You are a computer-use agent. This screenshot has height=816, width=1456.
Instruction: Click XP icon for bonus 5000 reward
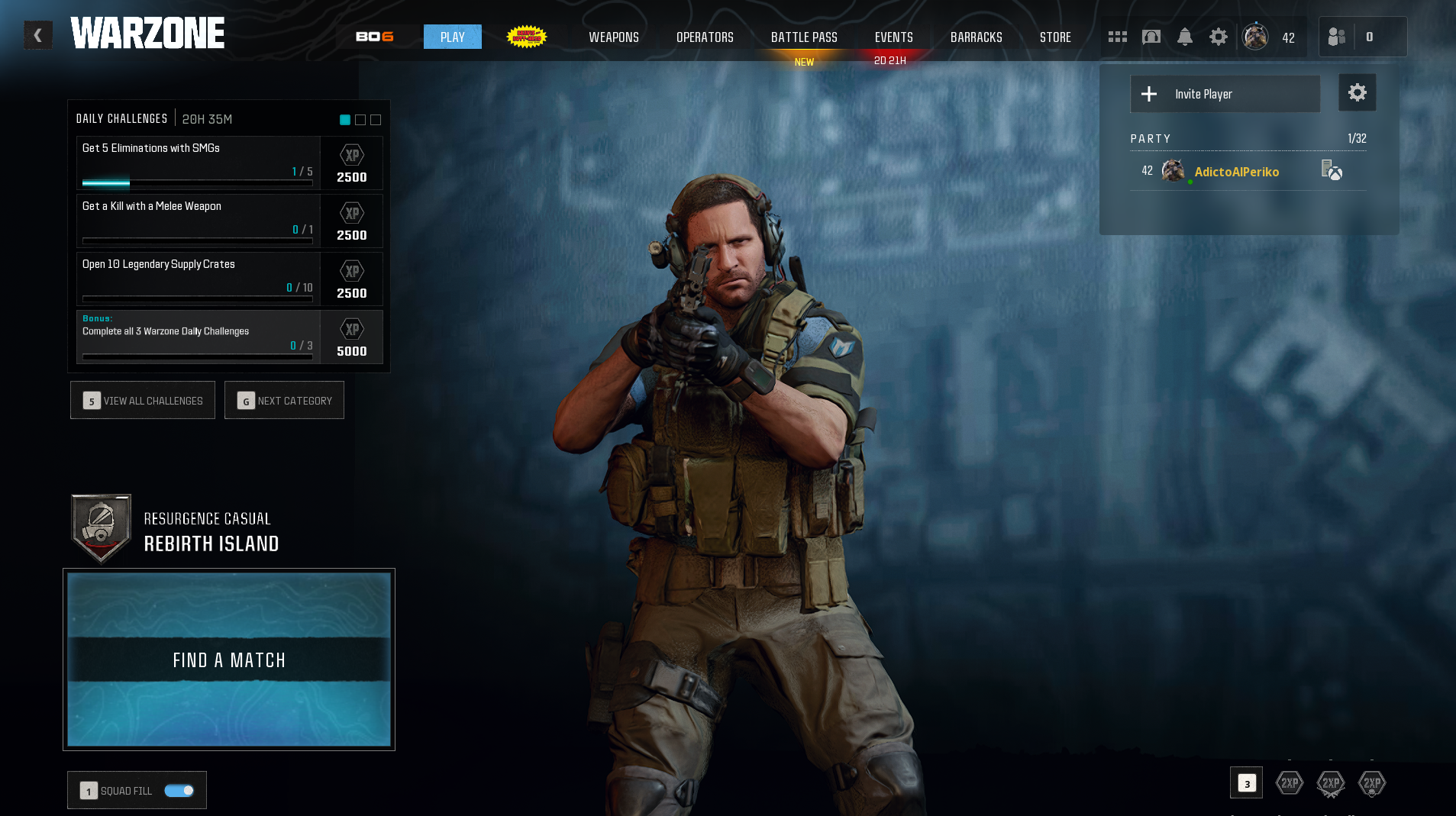point(352,329)
